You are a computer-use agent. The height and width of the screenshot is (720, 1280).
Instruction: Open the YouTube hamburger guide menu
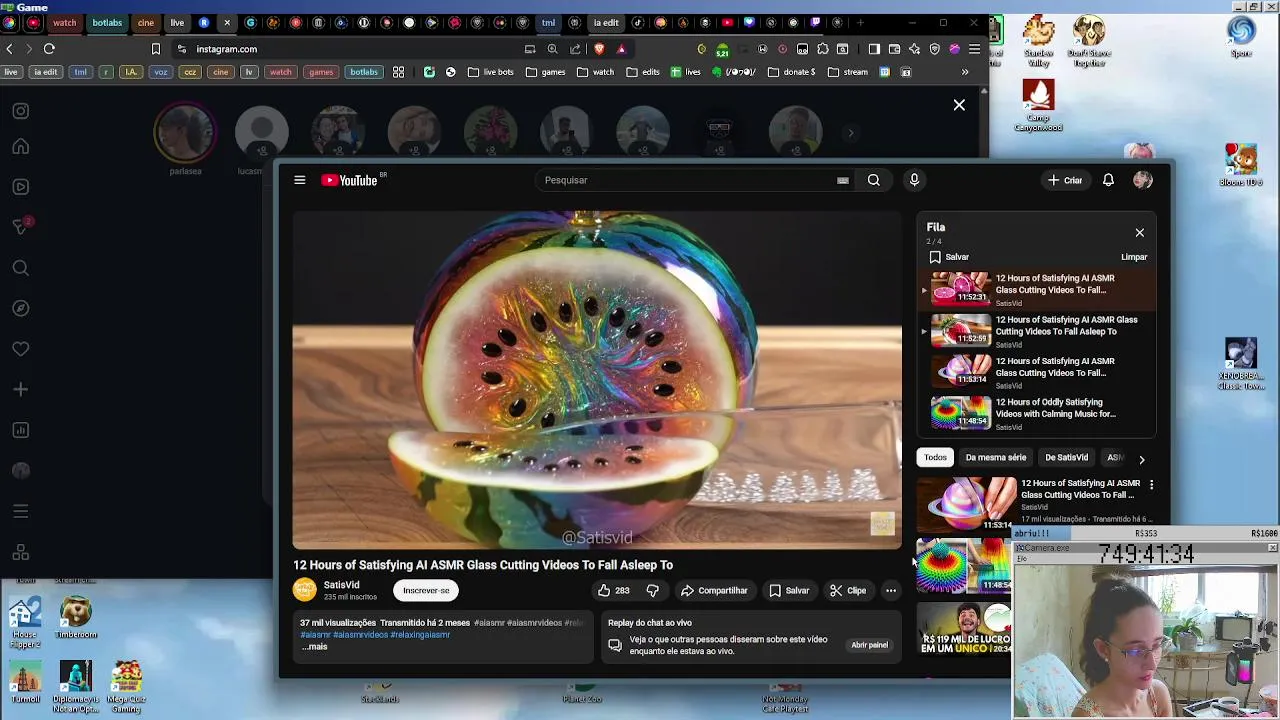[299, 180]
